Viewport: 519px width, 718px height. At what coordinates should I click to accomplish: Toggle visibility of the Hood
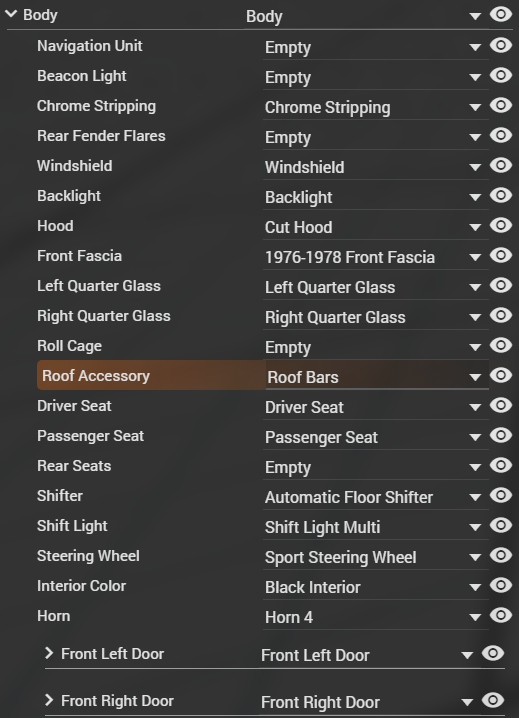[x=500, y=225]
